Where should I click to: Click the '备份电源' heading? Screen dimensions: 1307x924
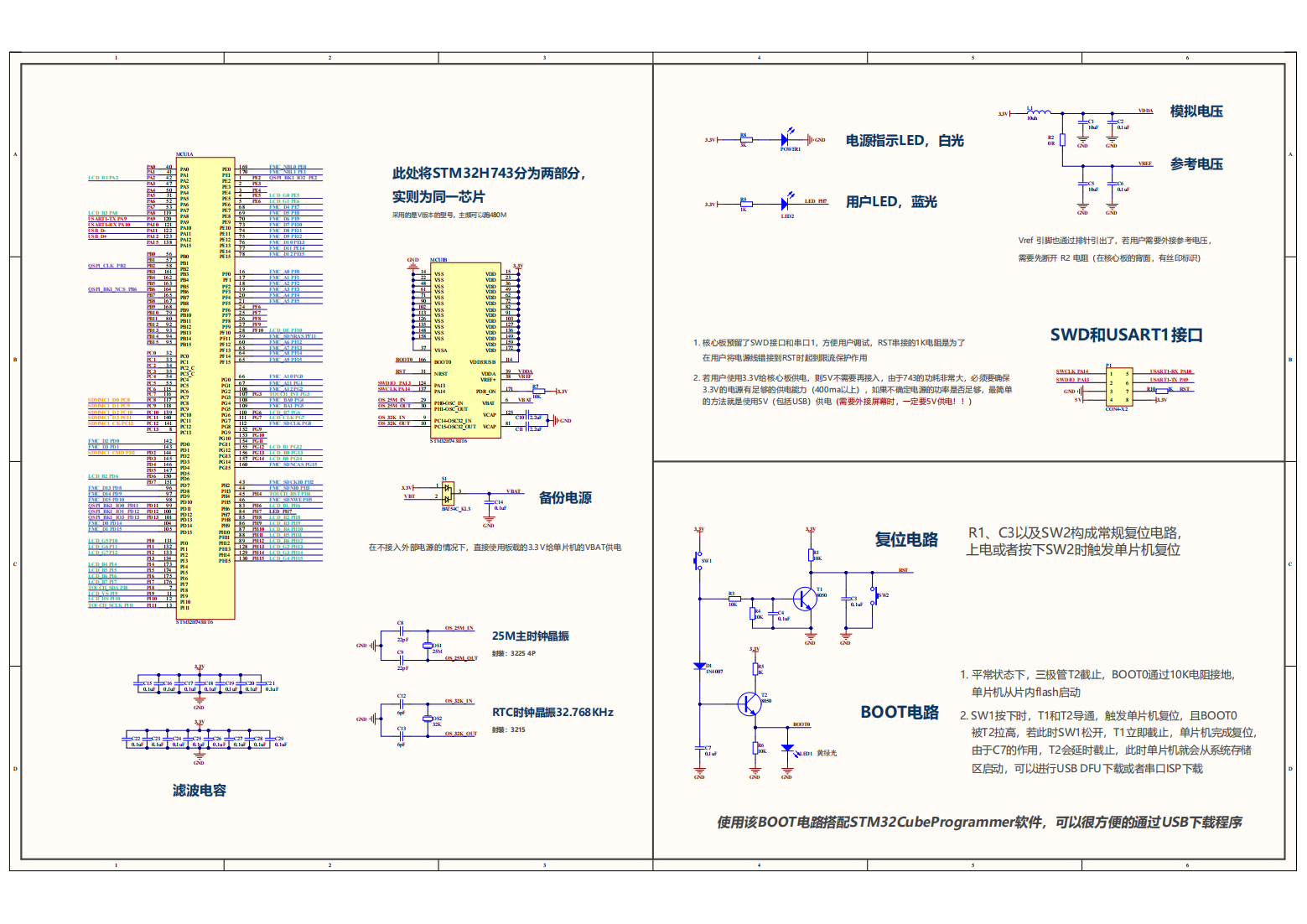pyautogui.click(x=565, y=498)
